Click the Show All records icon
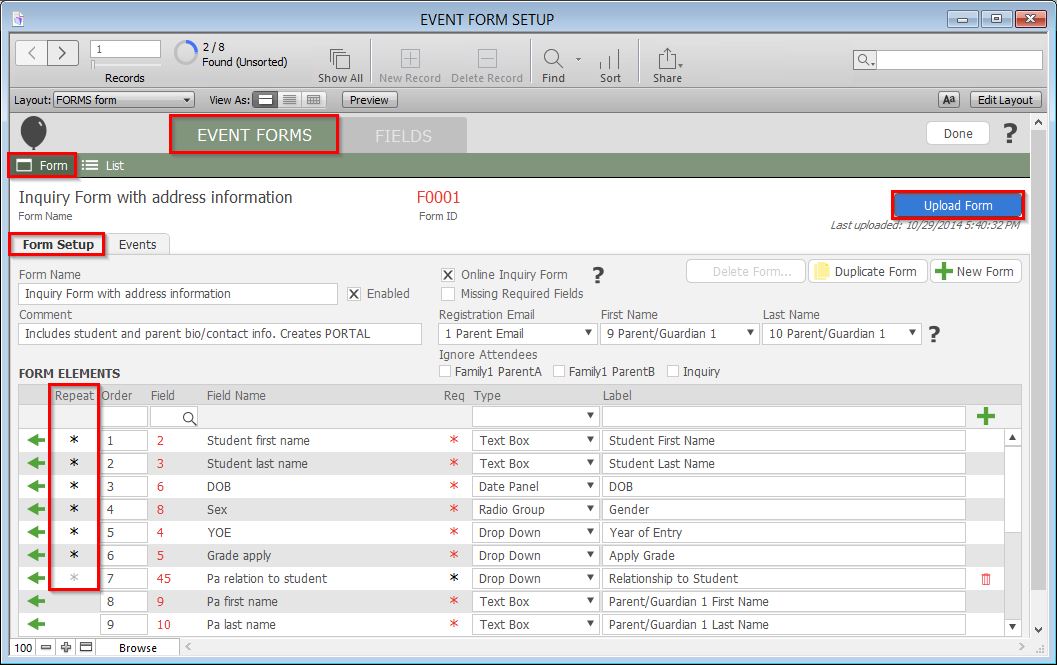The image size is (1057, 665). click(340, 59)
